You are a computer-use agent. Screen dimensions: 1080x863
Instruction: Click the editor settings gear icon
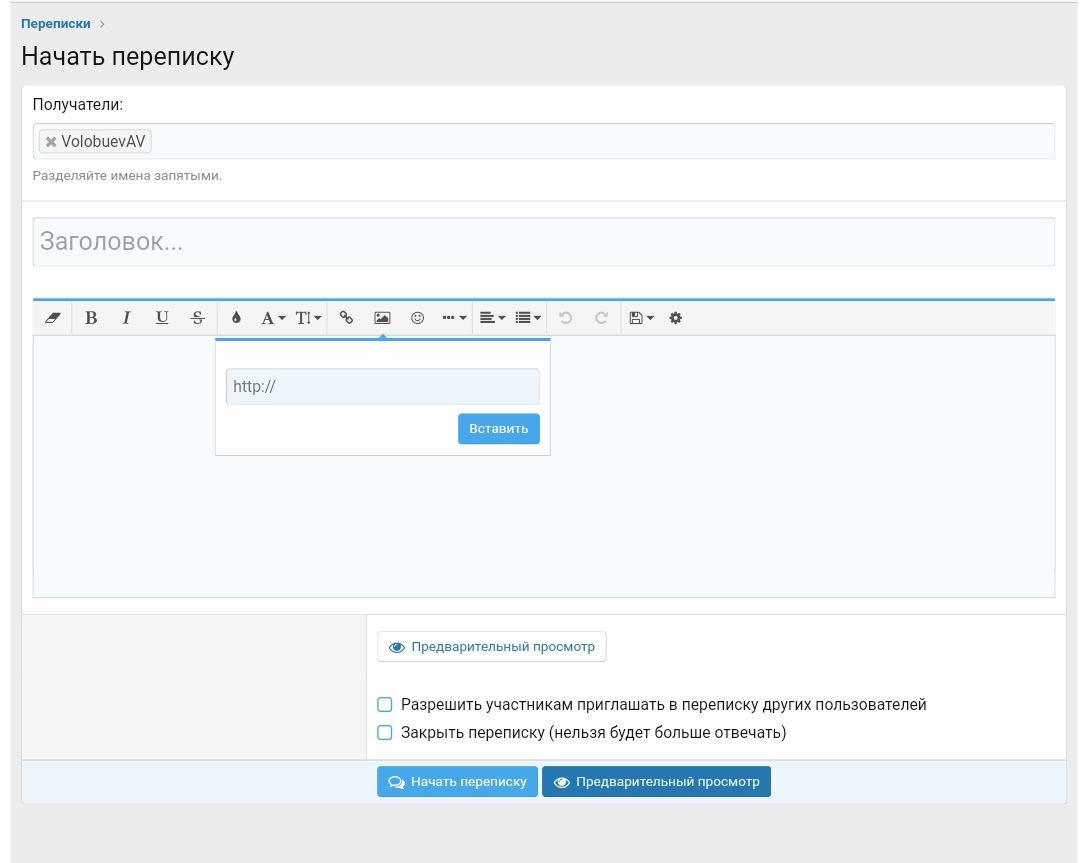click(x=676, y=318)
